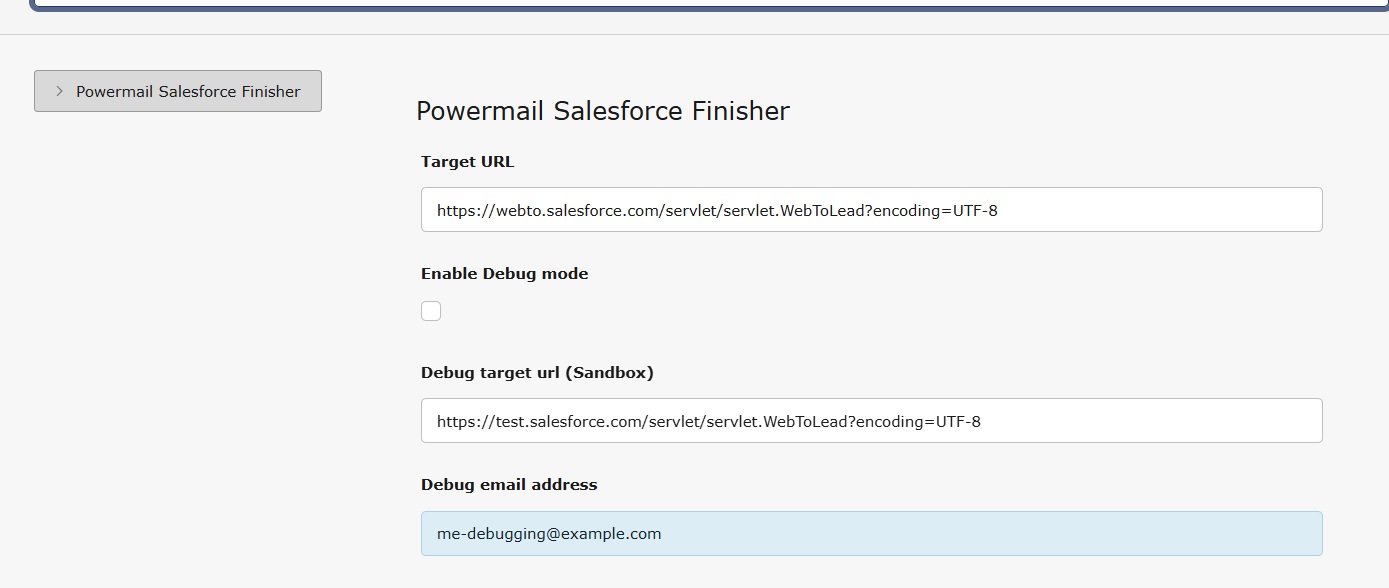Open the Powermail Salesforce Finisher sidebar item
This screenshot has width=1389, height=588.
[x=178, y=91]
